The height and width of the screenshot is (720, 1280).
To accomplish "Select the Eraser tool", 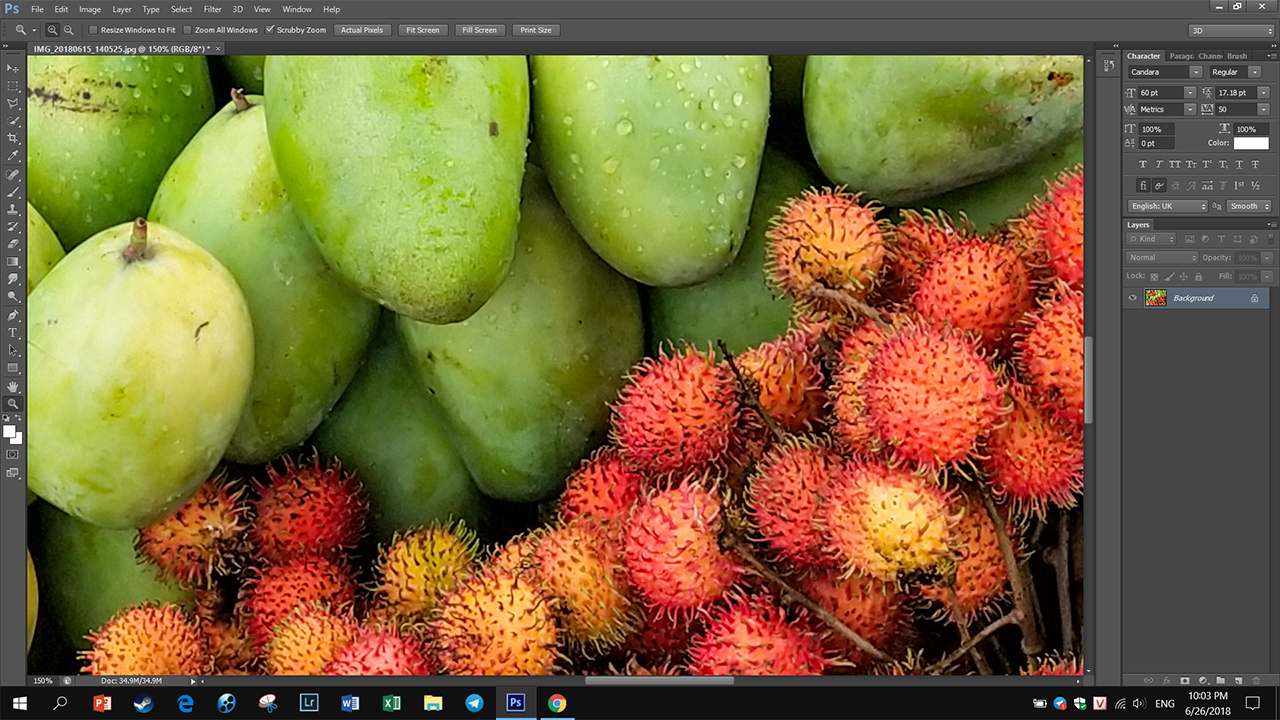I will (13, 243).
